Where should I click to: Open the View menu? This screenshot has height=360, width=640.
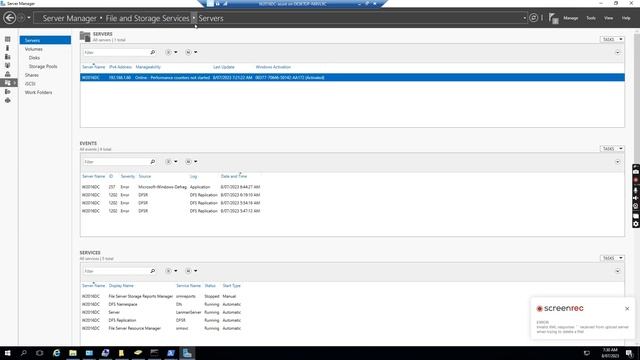coord(609,18)
